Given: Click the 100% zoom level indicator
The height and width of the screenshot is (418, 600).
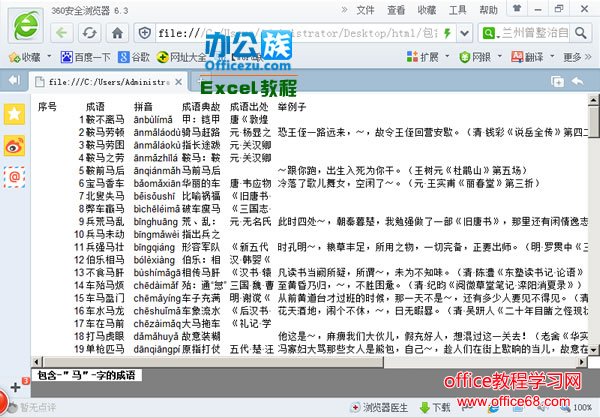Looking at the screenshot, I should point(582,408).
